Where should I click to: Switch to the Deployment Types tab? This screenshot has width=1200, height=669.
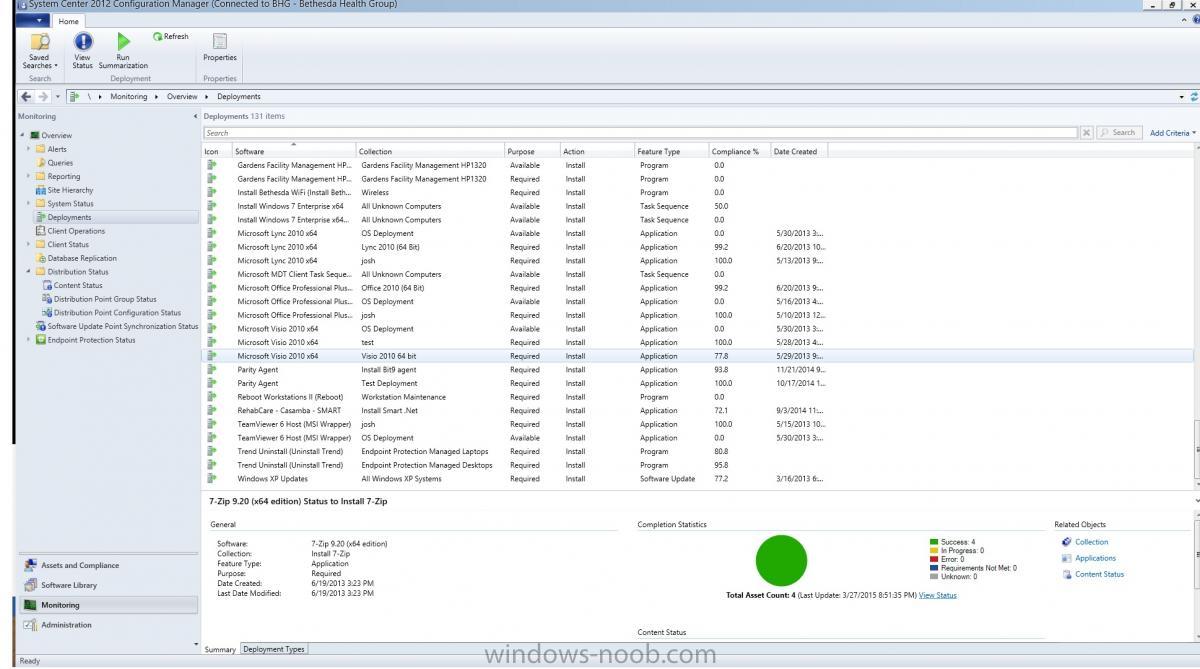tap(274, 649)
